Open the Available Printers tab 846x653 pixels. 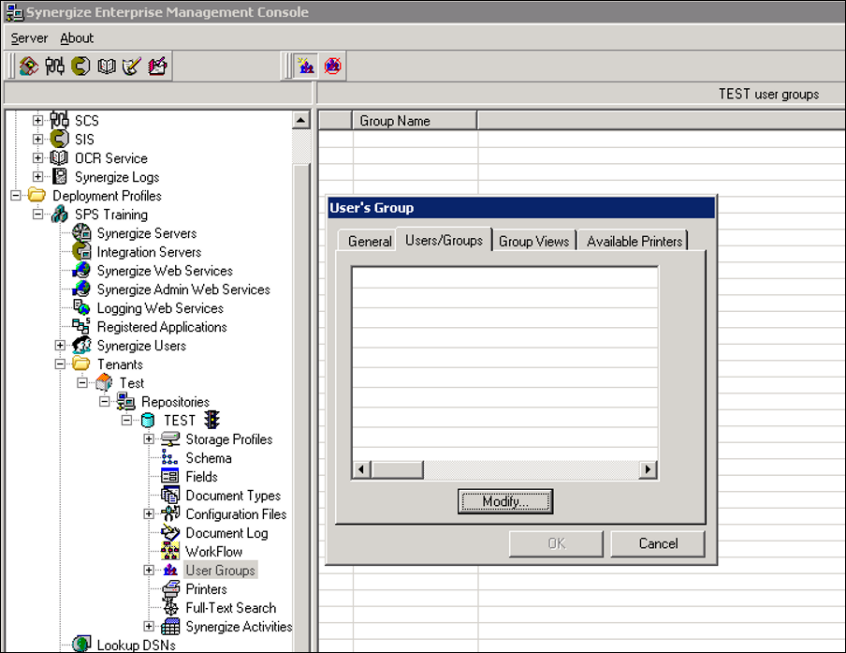point(634,241)
